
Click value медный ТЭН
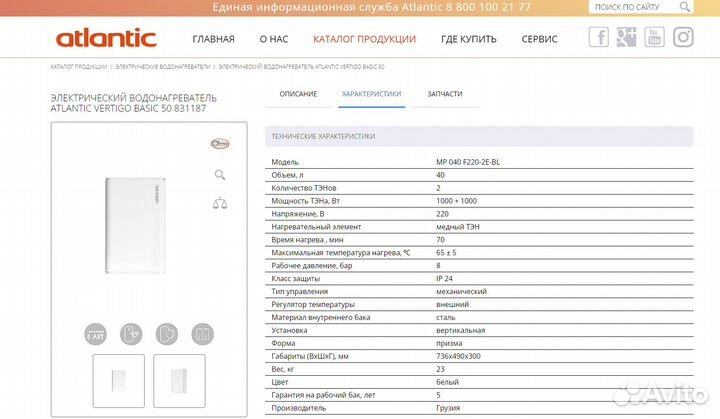tap(457, 226)
